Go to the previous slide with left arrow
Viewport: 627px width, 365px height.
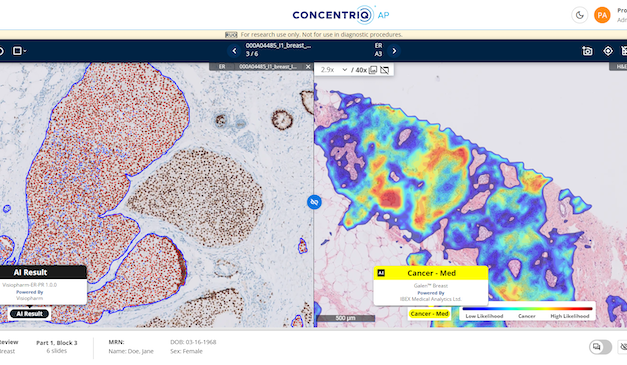(235, 51)
